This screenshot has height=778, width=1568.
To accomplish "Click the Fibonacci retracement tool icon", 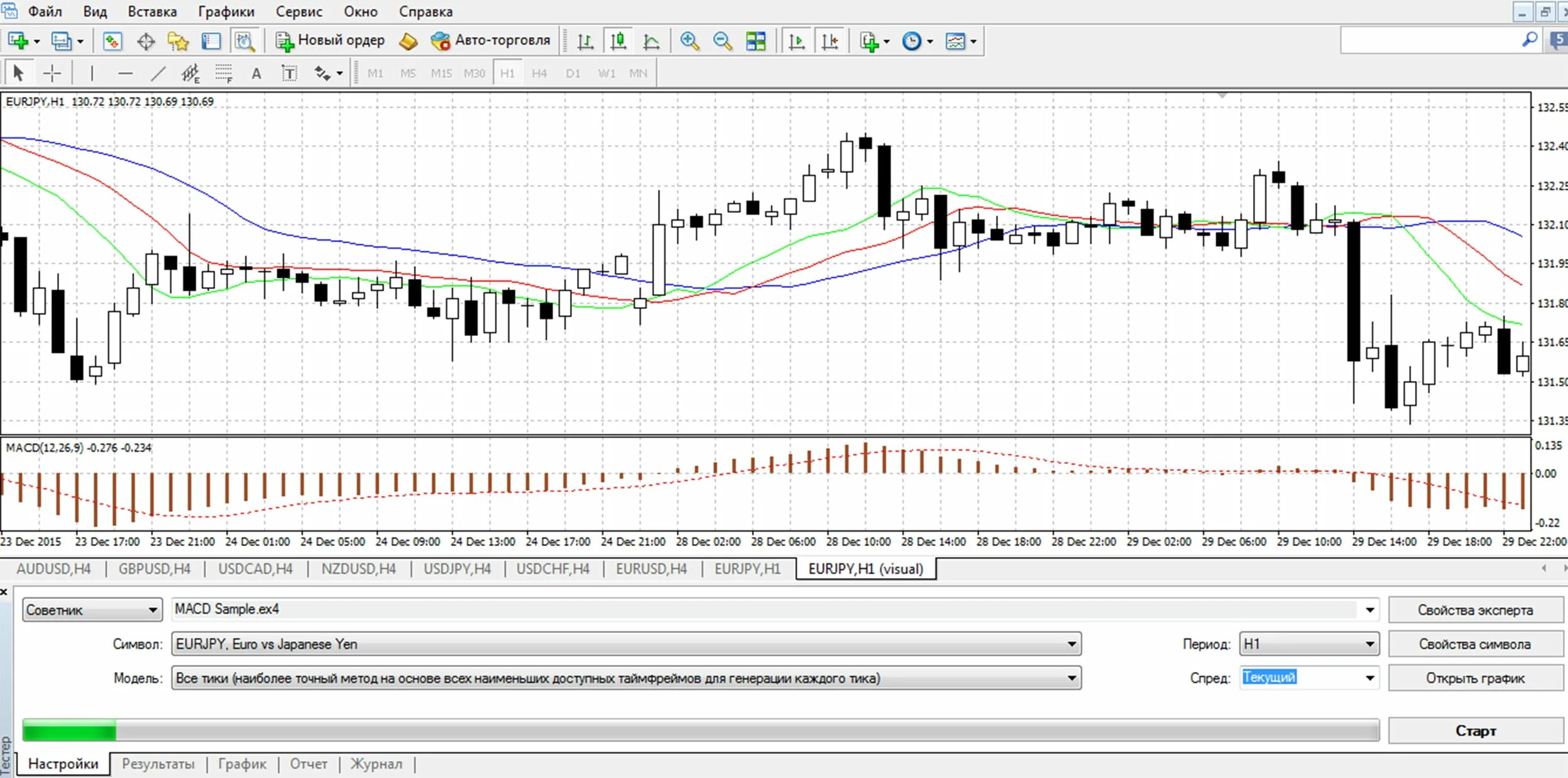I will pyautogui.click(x=223, y=73).
